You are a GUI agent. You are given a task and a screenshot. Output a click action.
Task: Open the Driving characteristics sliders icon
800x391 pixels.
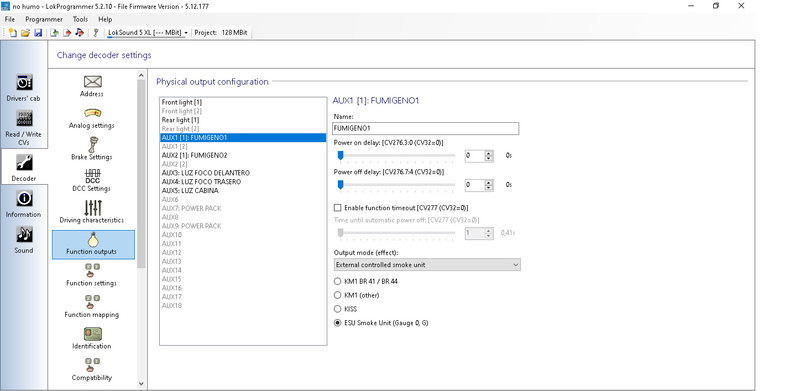coord(93,207)
